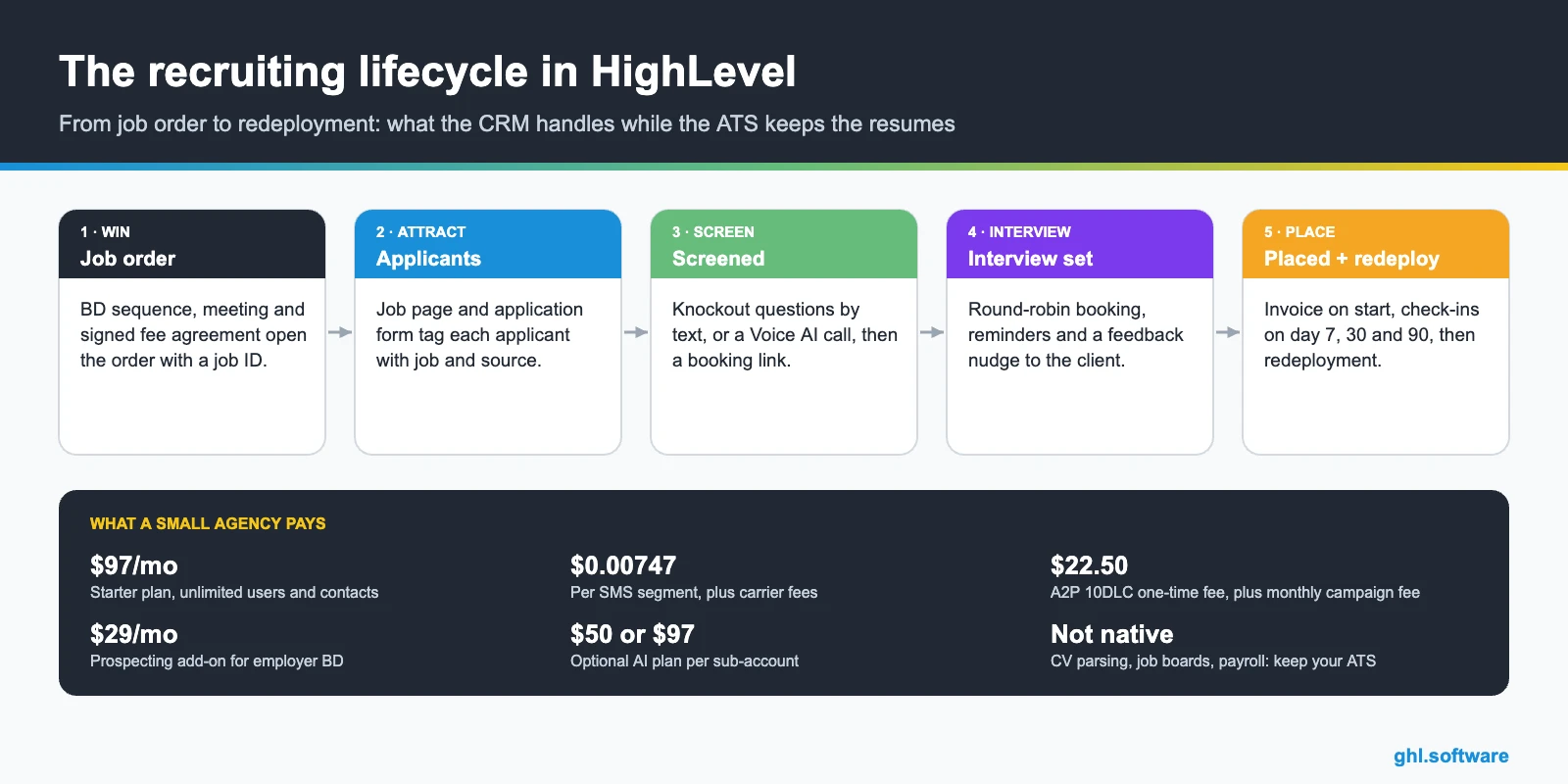Click 'Per SMS segment, plus carrier fees'
The image size is (1568, 784).
pos(694,592)
